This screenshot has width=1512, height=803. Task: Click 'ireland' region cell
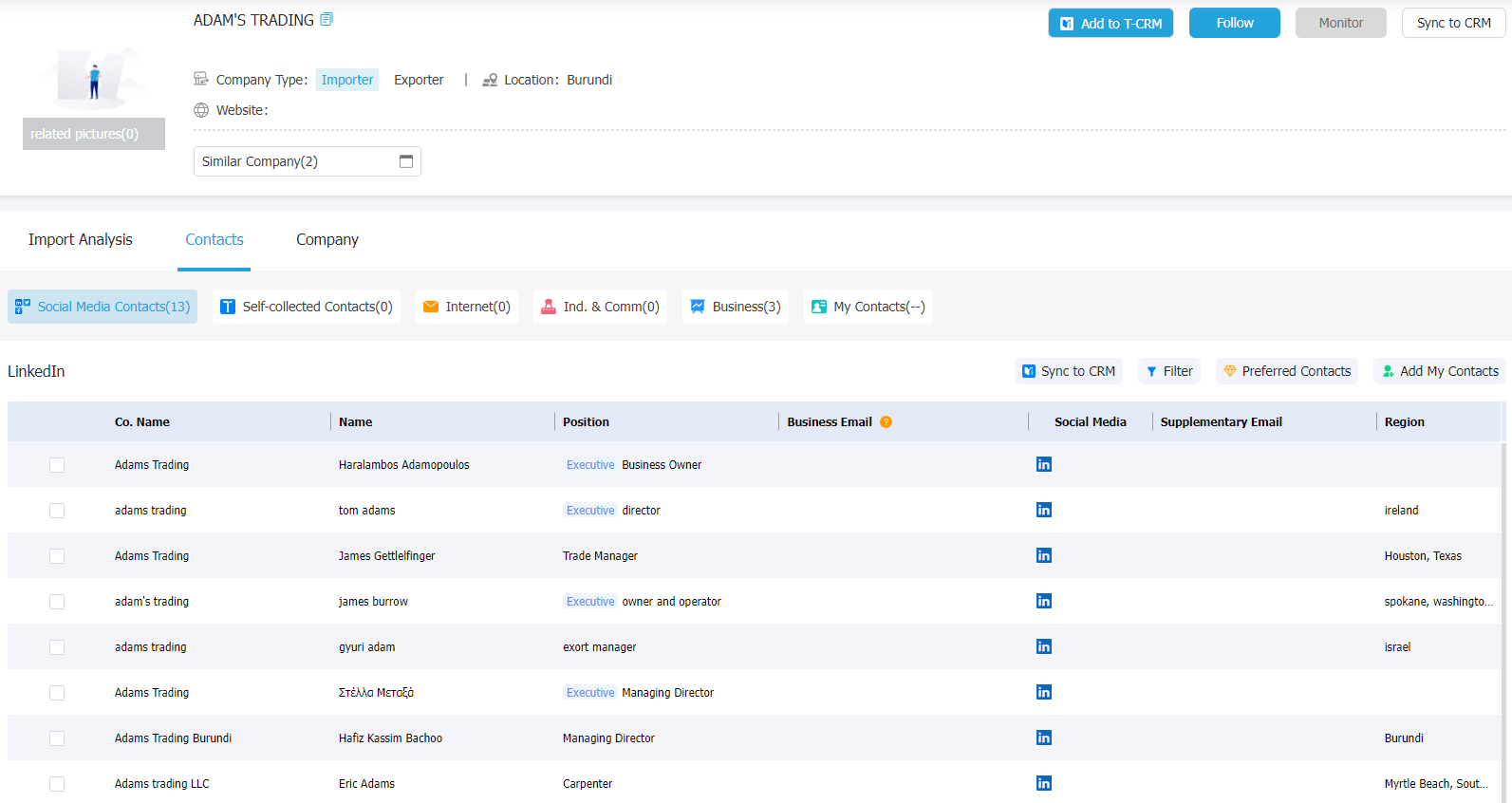click(x=1402, y=511)
